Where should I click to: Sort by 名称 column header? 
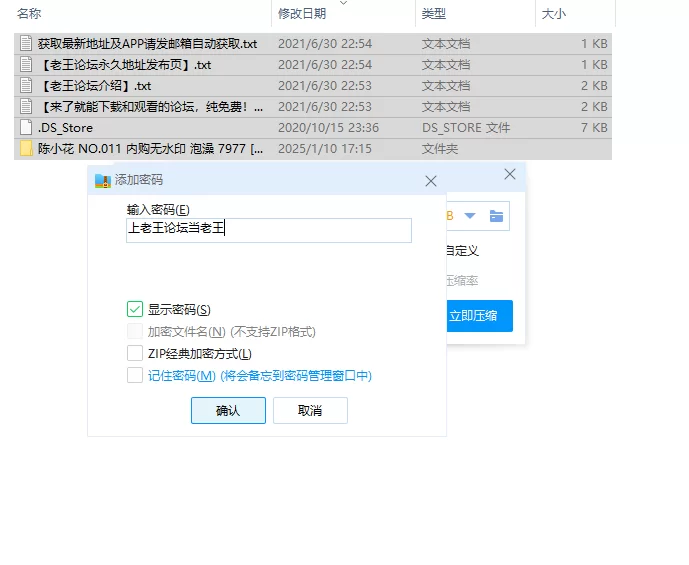(29, 14)
